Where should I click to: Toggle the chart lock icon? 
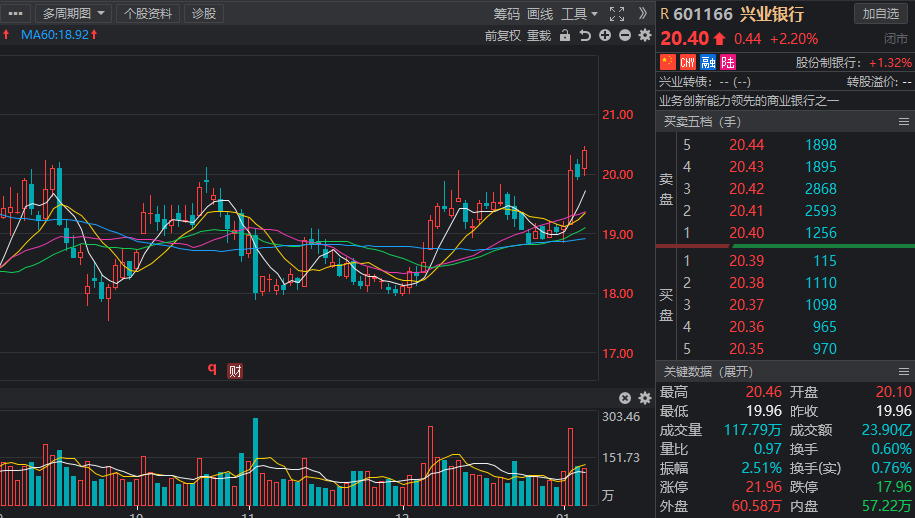pos(565,36)
